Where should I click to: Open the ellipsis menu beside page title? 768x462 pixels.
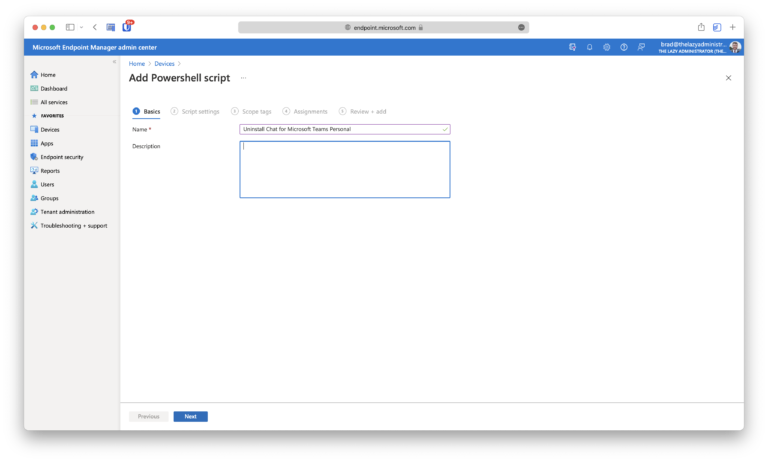pyautogui.click(x=243, y=78)
